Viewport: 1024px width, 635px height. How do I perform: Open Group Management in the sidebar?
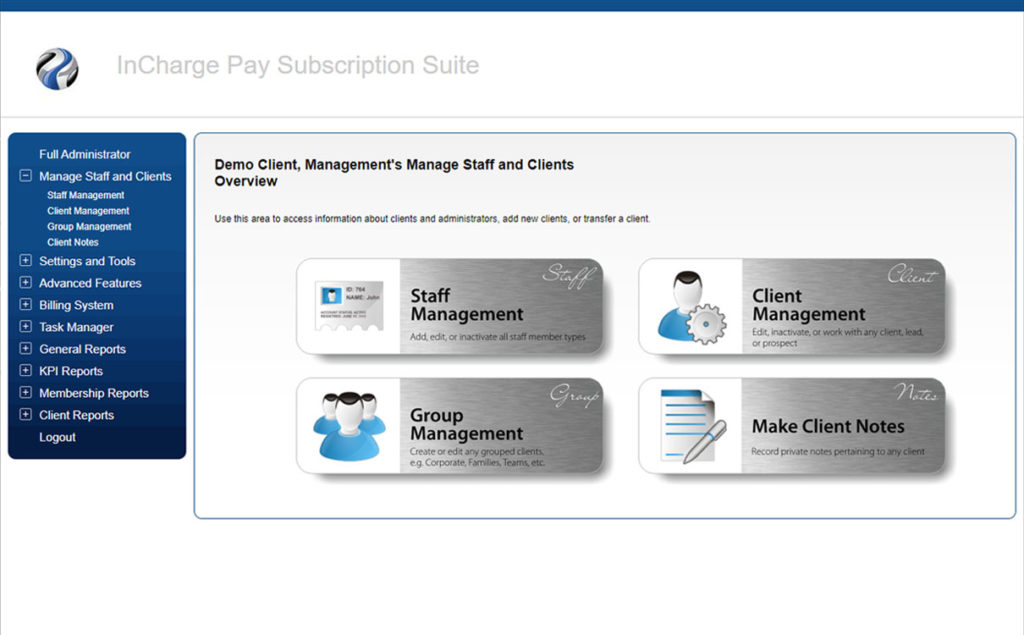pos(89,226)
